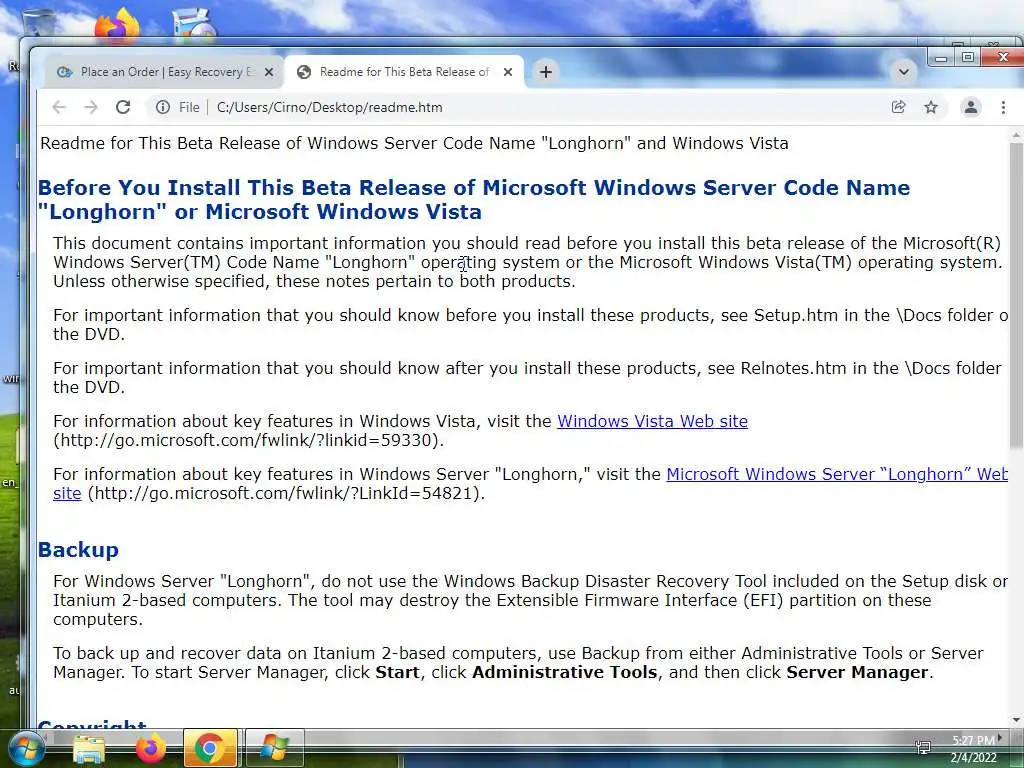This screenshot has height=768, width=1024.
Task: Close the Readme tab
Action: 507,72
